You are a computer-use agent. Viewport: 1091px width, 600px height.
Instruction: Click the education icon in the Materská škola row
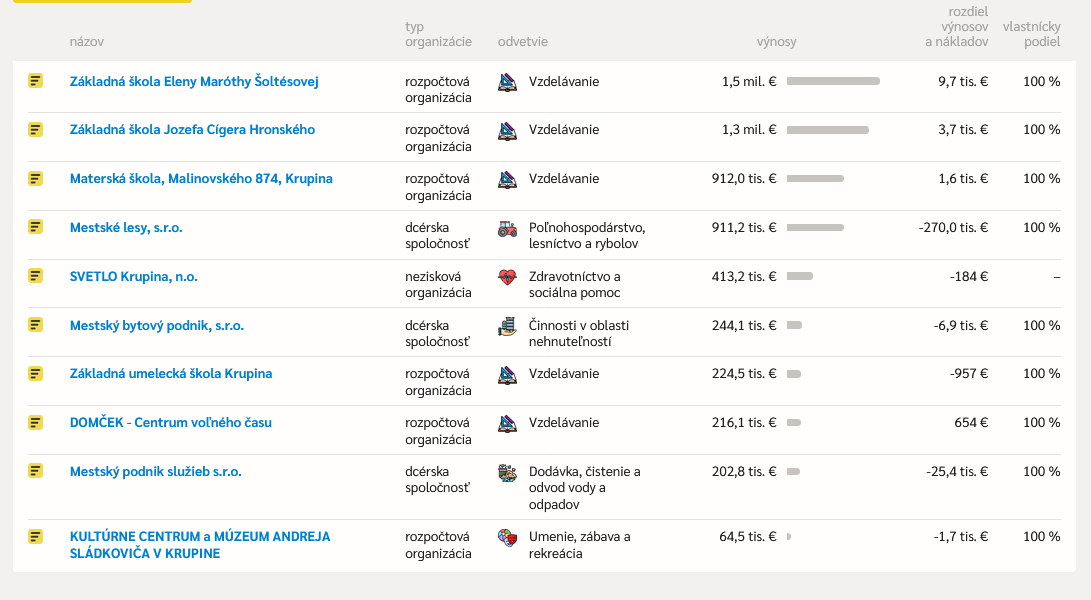pyautogui.click(x=507, y=180)
